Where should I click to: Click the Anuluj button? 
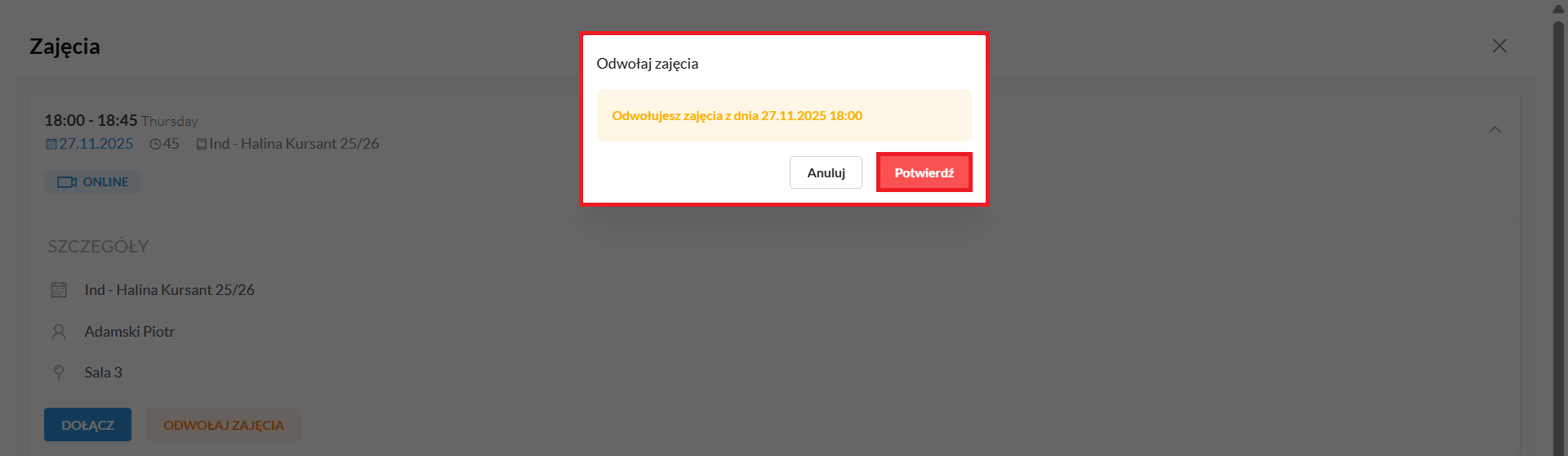pyautogui.click(x=826, y=172)
